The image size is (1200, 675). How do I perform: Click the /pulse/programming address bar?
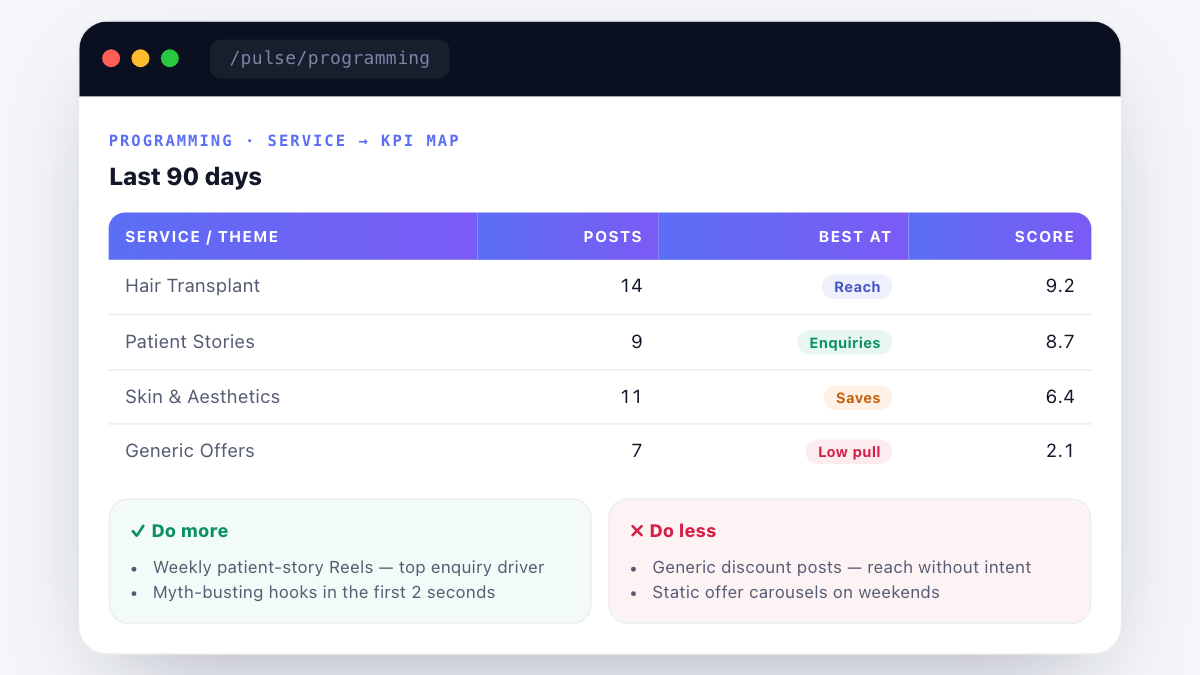pos(330,59)
